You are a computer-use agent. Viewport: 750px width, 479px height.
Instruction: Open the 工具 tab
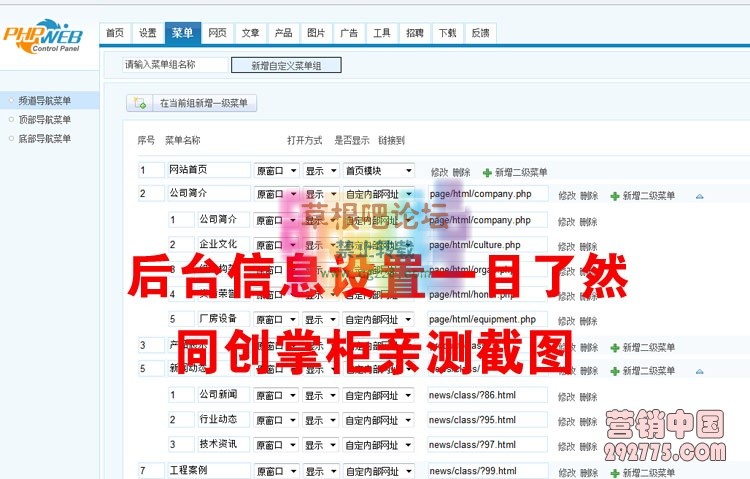point(382,33)
